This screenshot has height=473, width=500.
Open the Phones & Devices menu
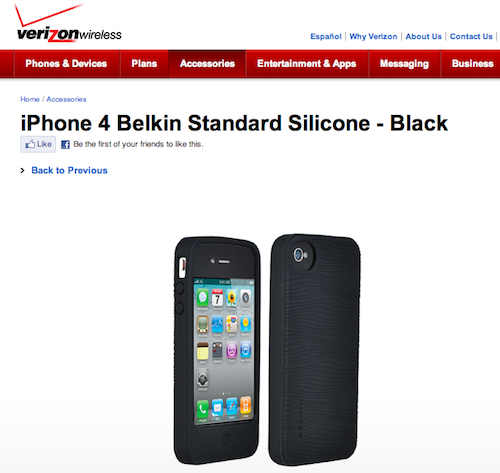coord(66,64)
